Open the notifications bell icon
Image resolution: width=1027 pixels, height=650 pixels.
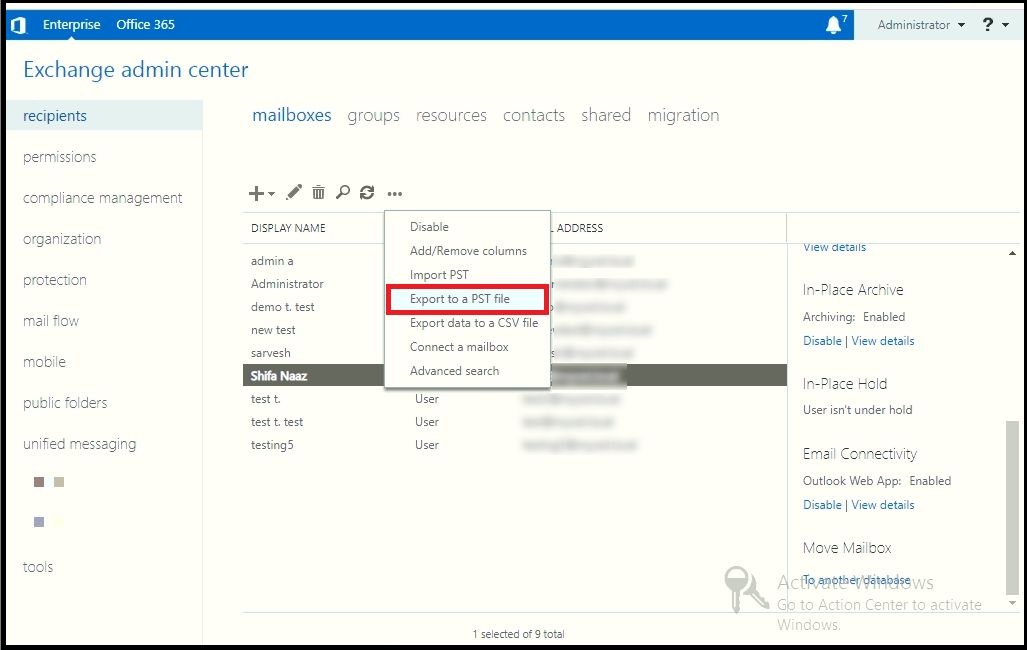point(833,25)
